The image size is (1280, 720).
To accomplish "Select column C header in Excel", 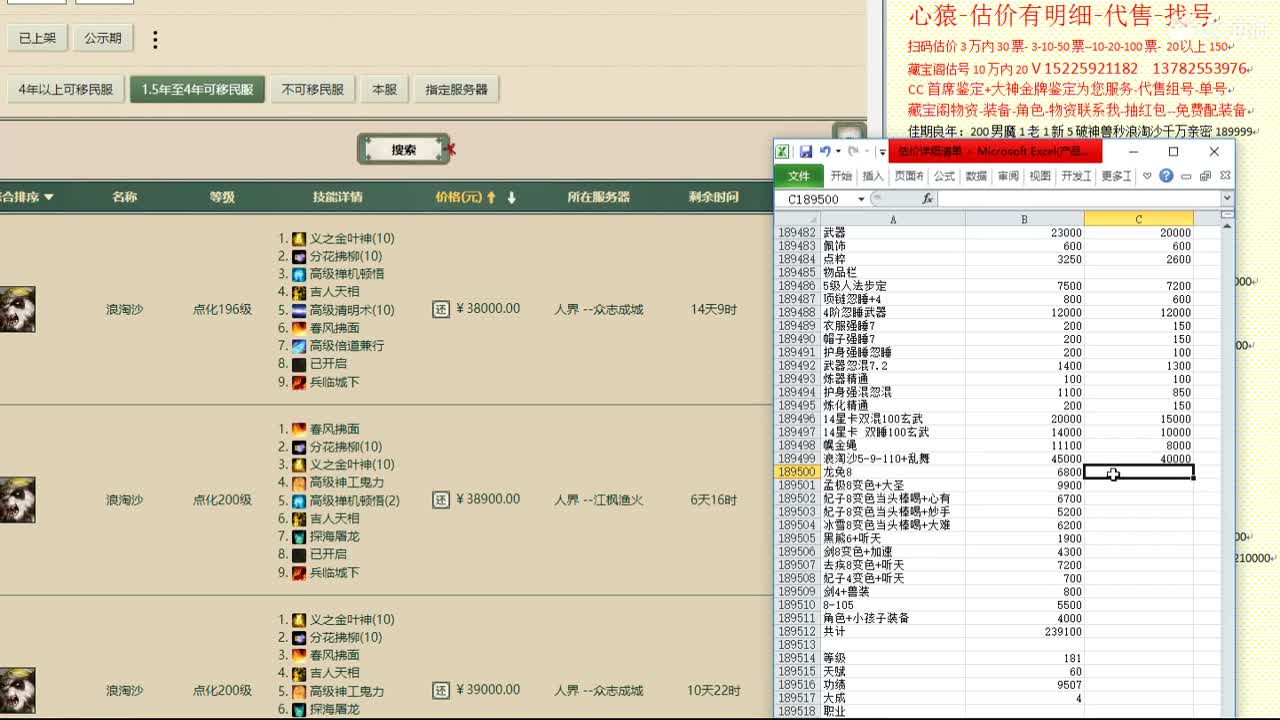I will [1139, 219].
